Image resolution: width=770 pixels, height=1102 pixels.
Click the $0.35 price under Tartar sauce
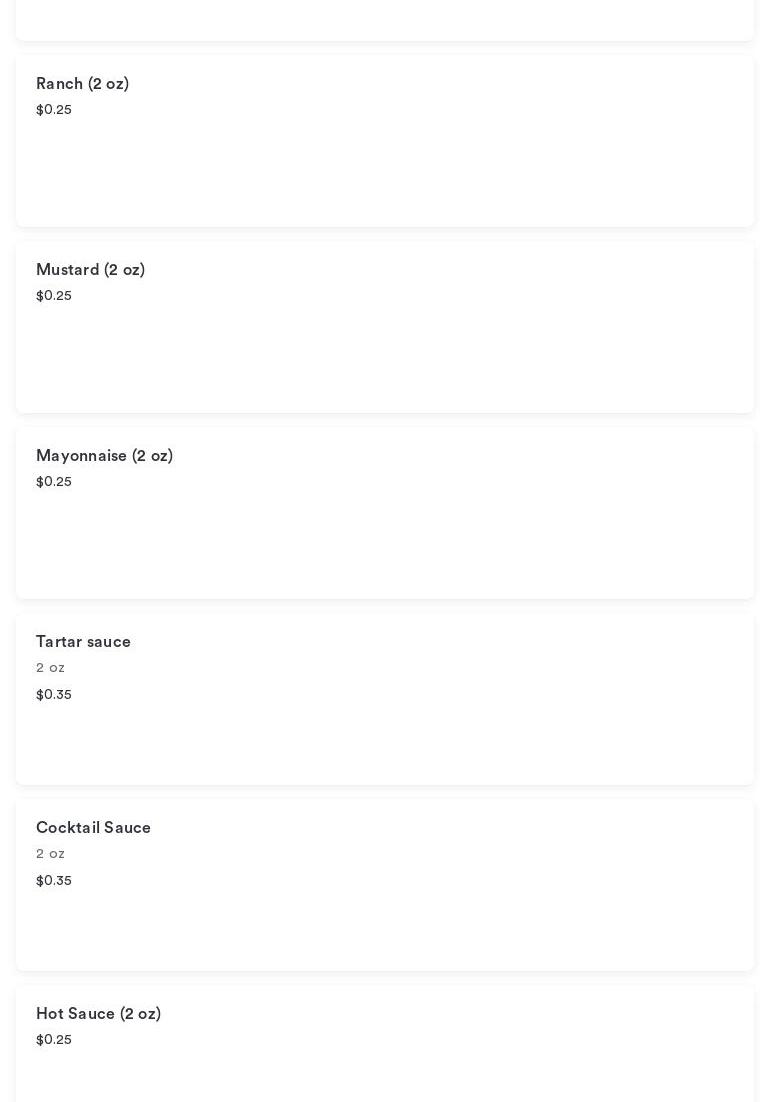(x=54, y=695)
